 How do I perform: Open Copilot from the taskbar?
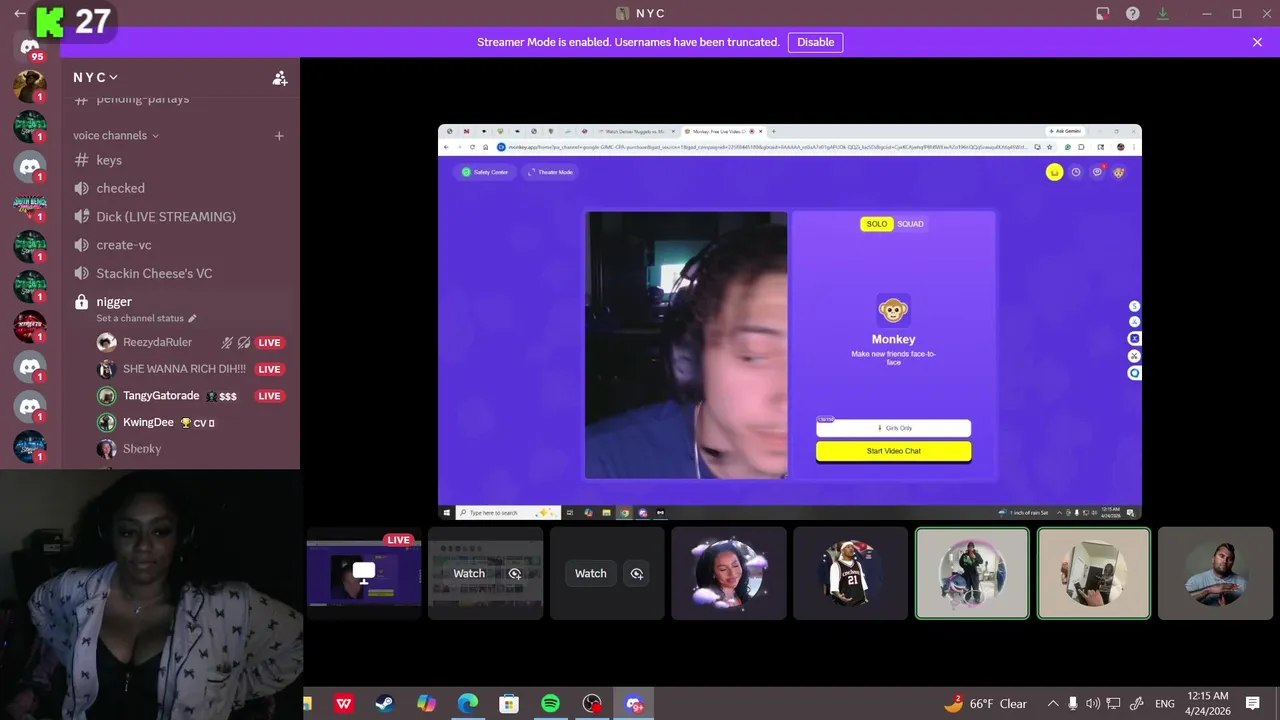(426, 704)
